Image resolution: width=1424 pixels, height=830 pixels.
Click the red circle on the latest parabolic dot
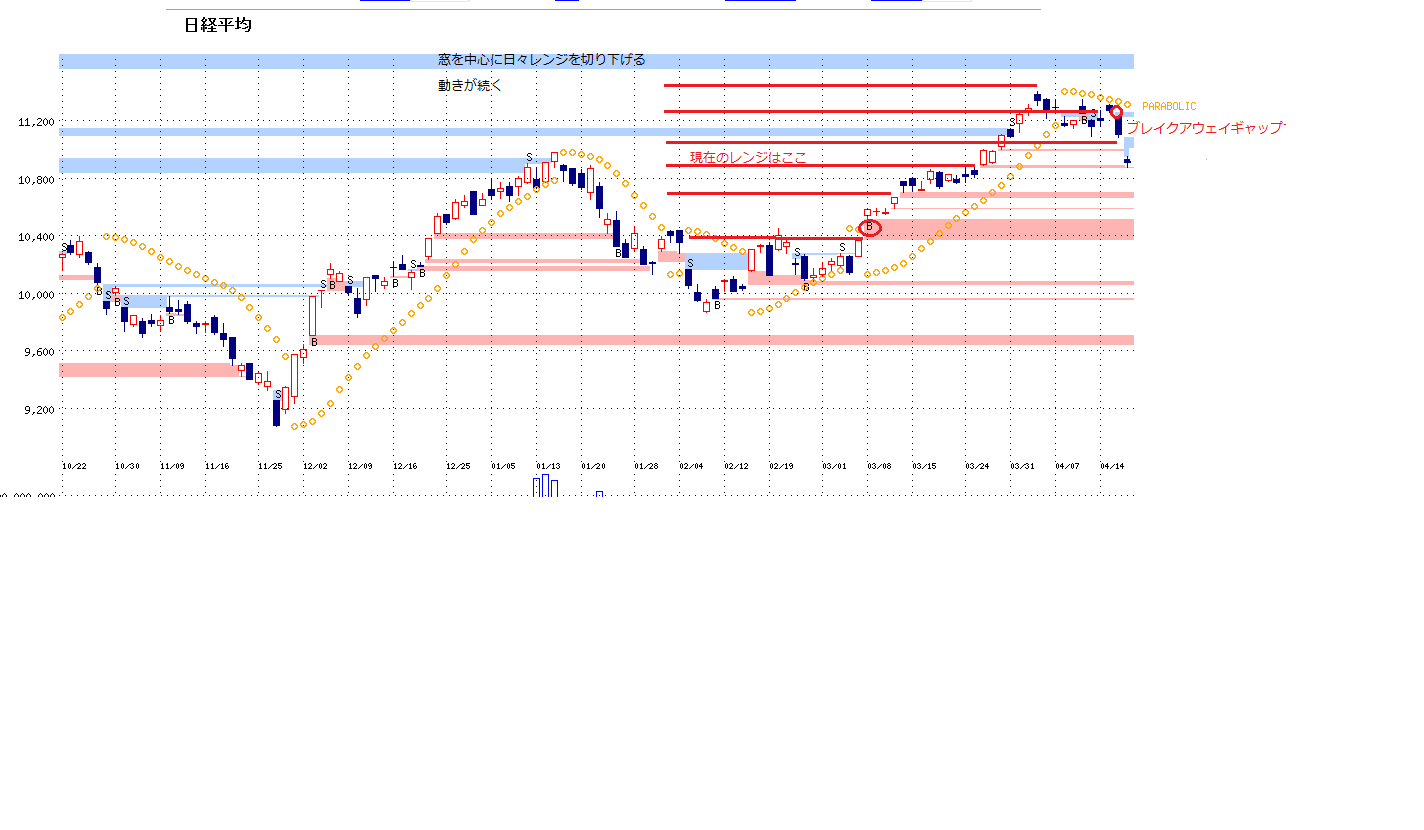tap(1116, 112)
